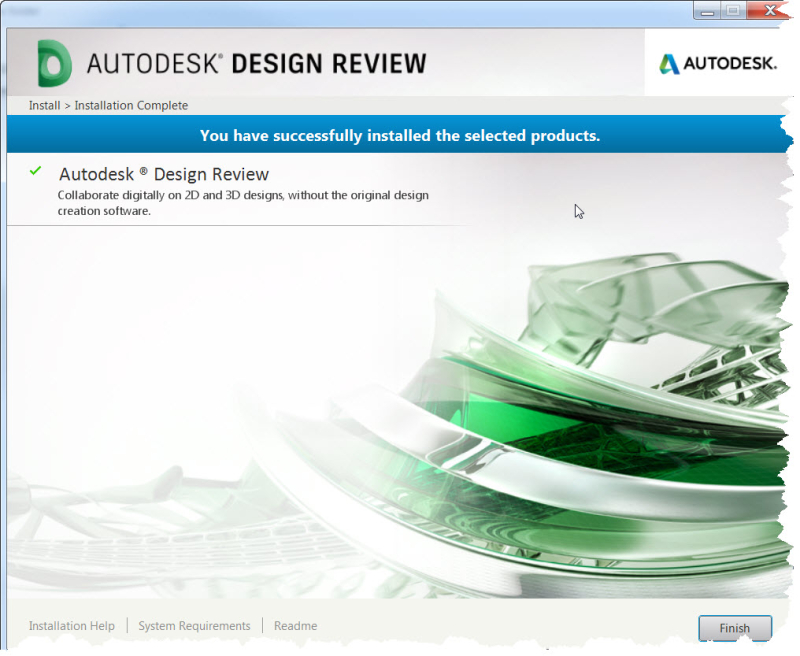Close the installer with red X button

768,10
